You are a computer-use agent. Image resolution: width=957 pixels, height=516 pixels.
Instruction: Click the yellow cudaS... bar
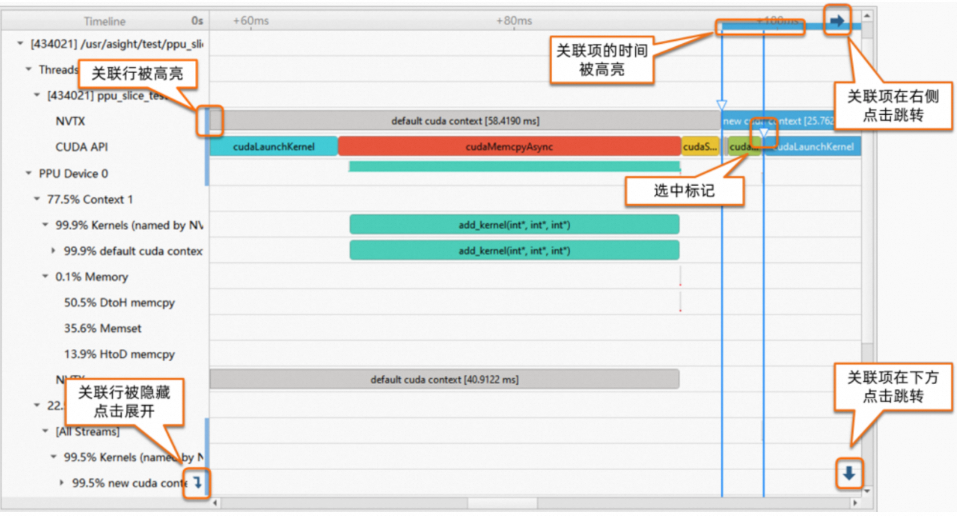700,147
